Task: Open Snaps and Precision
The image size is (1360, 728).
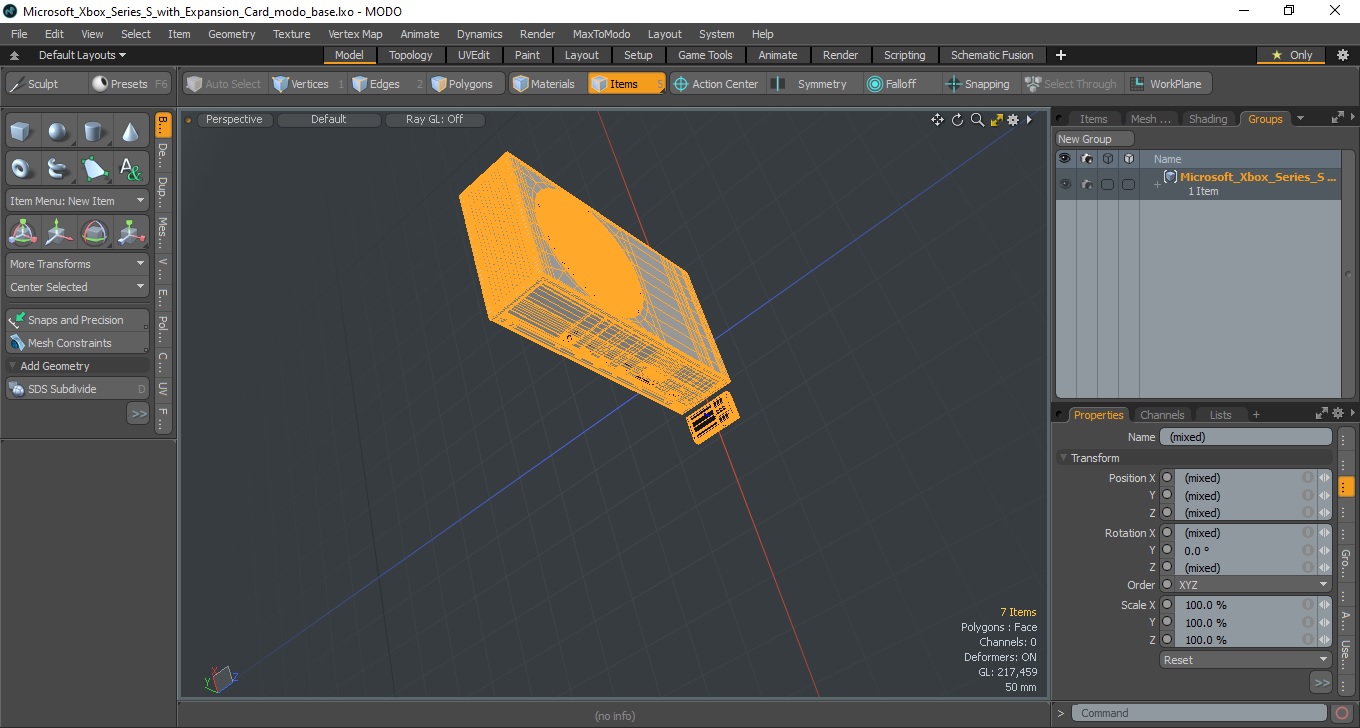Action: 77,320
